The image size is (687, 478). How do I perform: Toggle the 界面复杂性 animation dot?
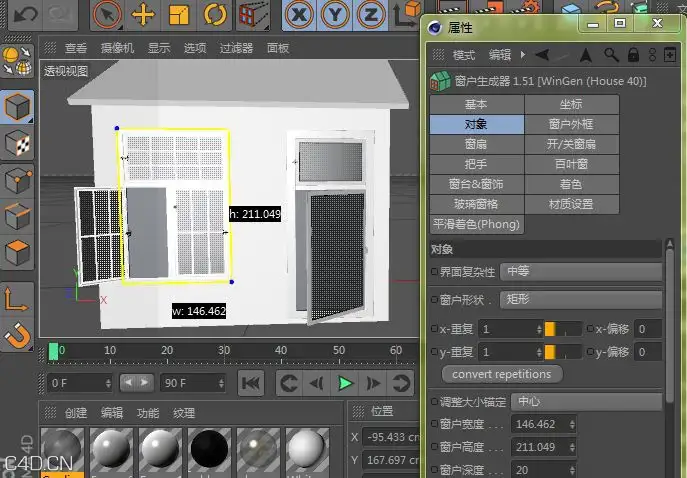[x=434, y=272]
